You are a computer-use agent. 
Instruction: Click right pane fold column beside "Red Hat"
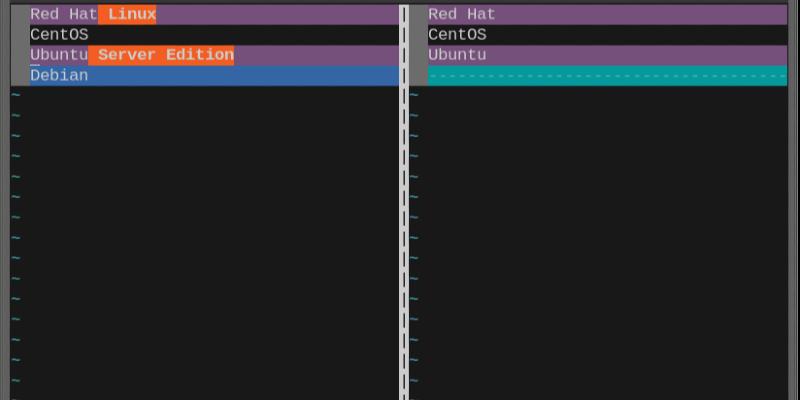pos(418,14)
